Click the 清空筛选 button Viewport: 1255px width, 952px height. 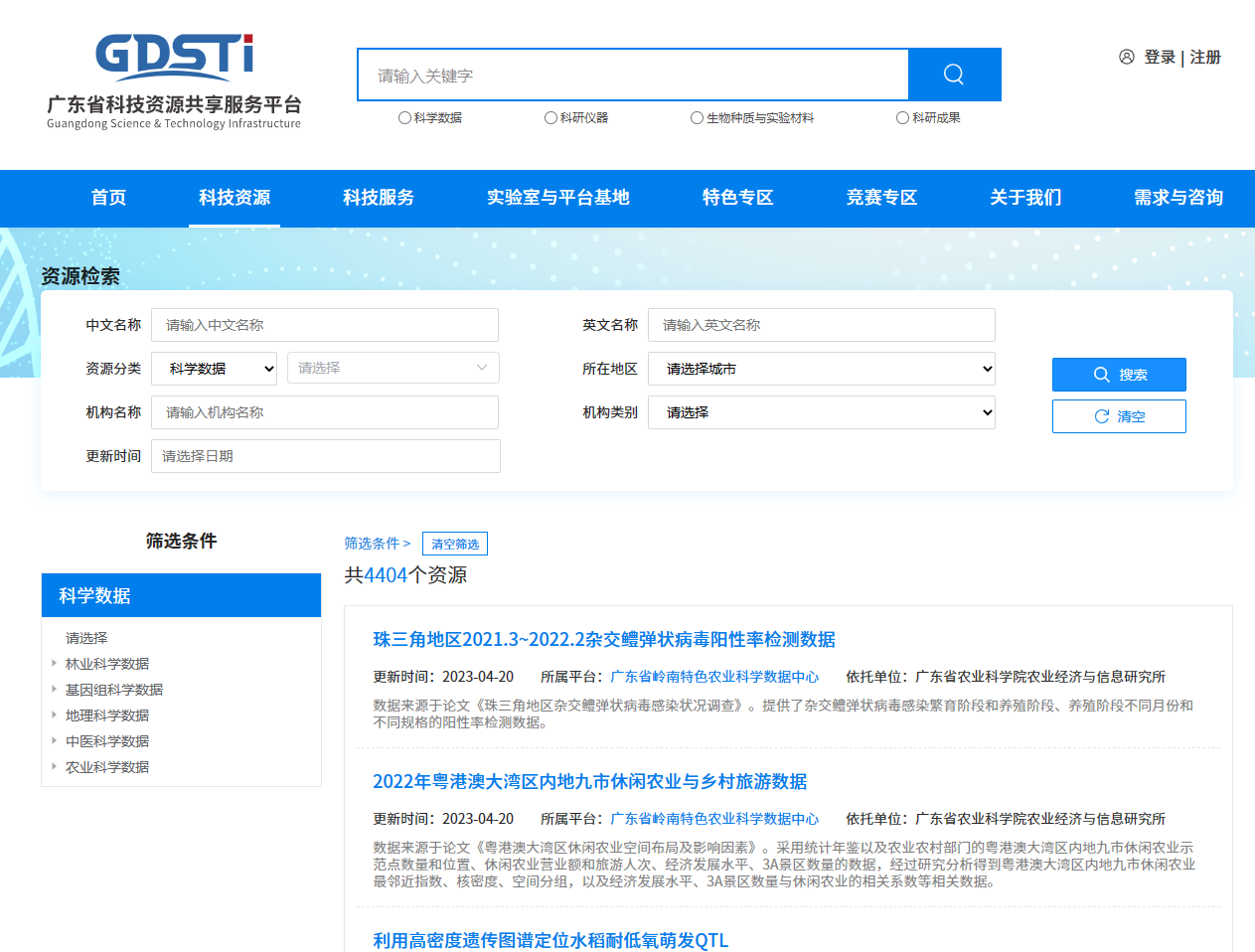click(455, 544)
